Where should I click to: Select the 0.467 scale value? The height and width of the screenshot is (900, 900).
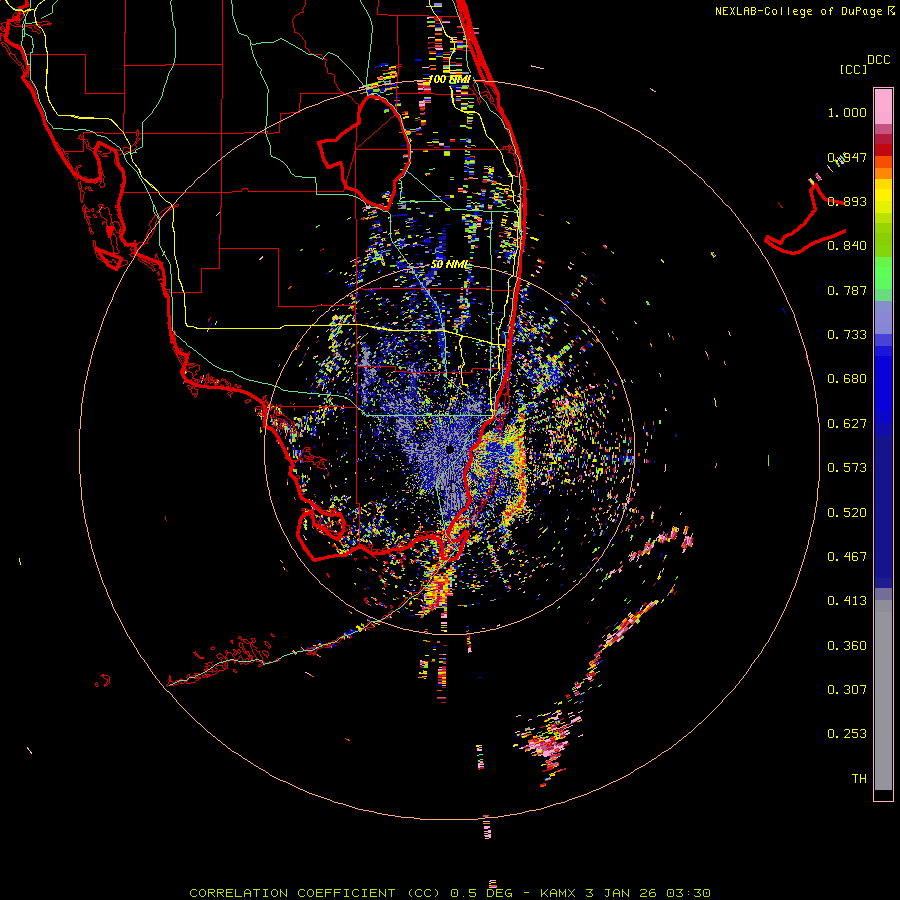point(847,557)
